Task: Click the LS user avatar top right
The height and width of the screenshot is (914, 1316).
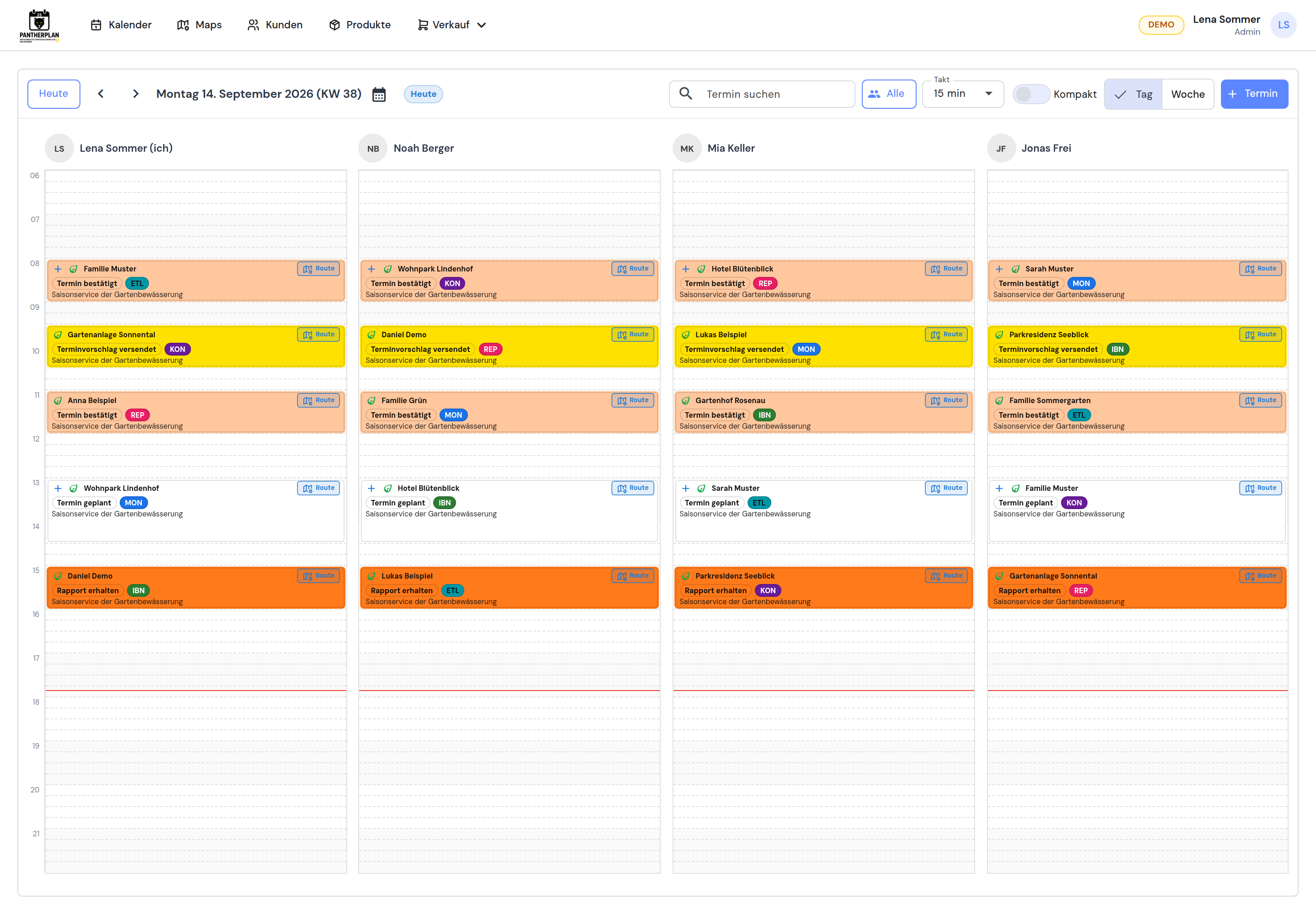Action: pos(1284,25)
